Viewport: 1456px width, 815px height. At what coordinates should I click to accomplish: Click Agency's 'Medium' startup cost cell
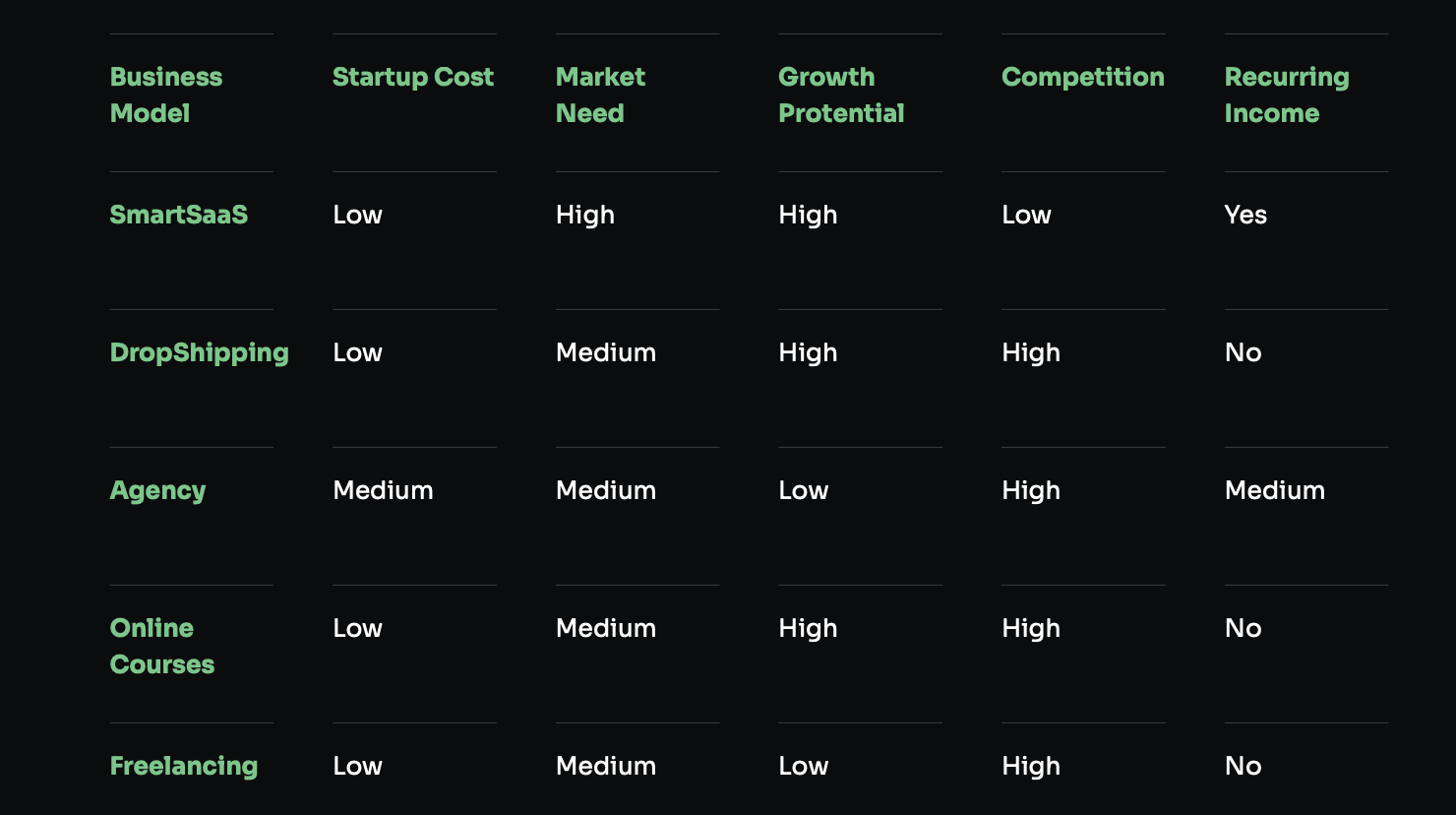(x=383, y=490)
